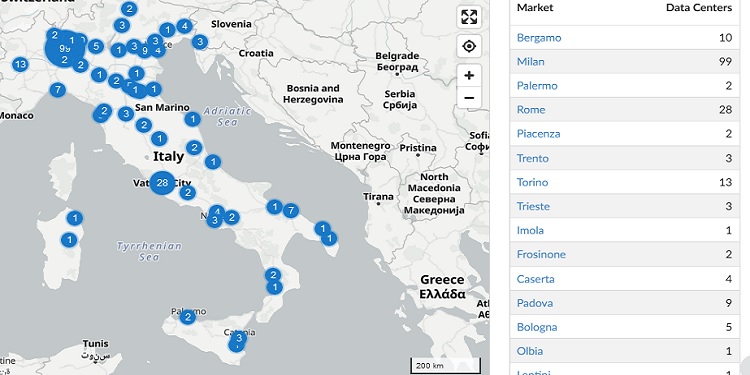Click the Bari-area marker labeled 7
750x375 pixels.
point(290,210)
